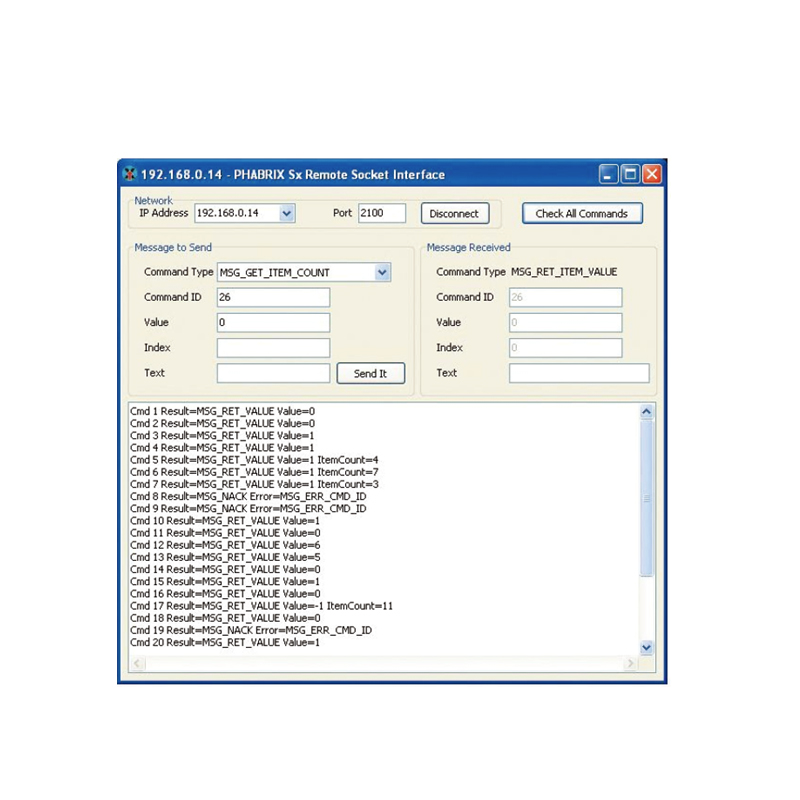The height and width of the screenshot is (800, 800).
Task: Click Check All Commands button
Action: pyautogui.click(x=582, y=214)
